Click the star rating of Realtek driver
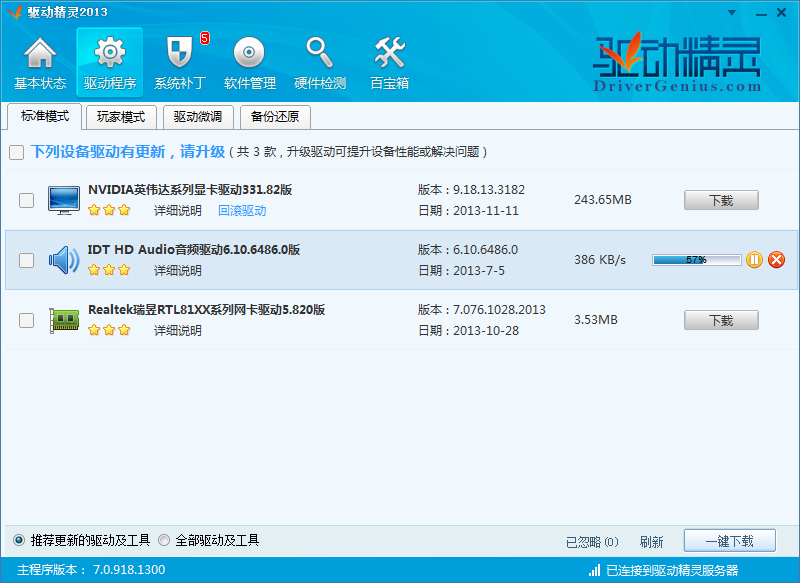 tap(109, 331)
